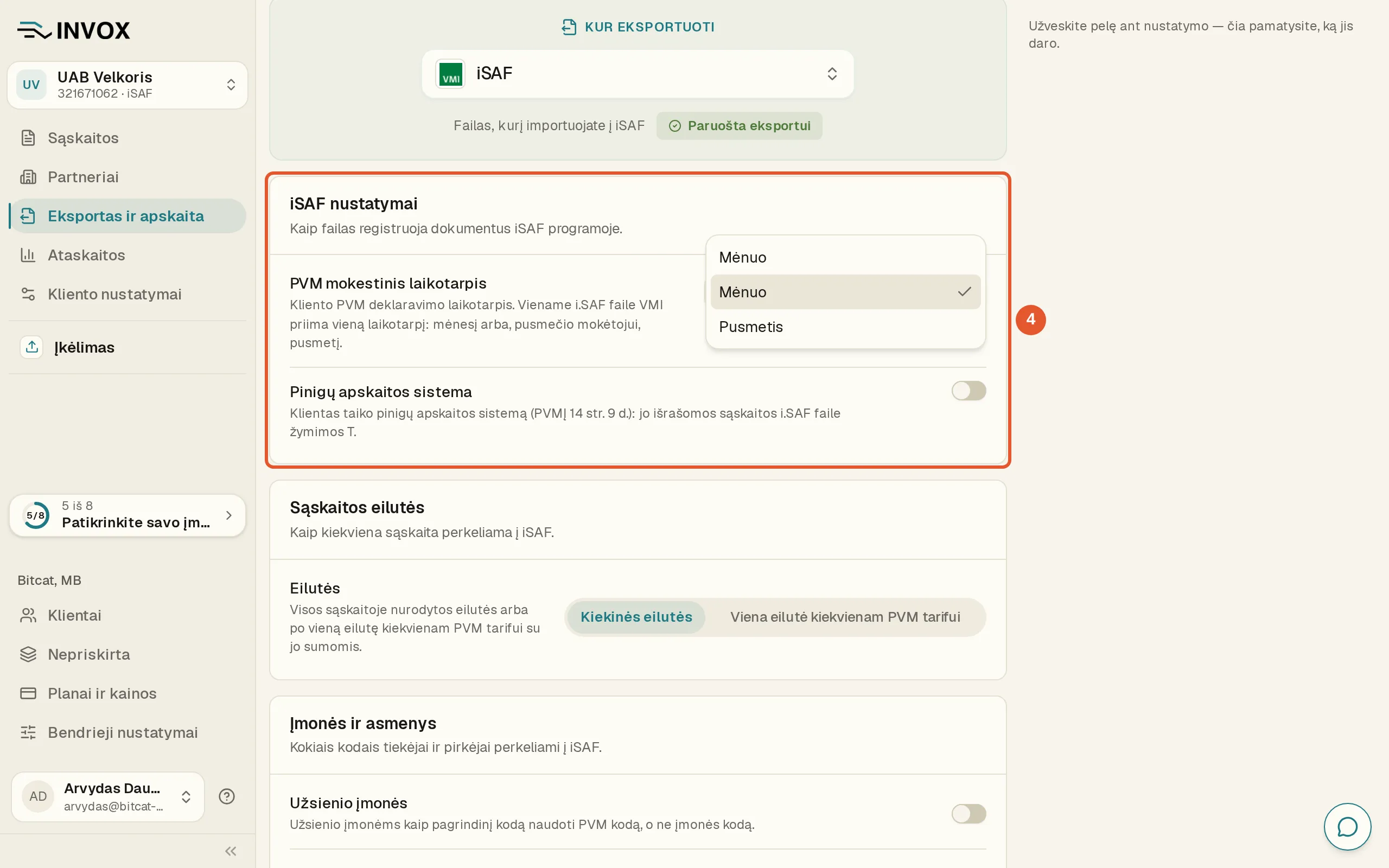Toggle Pinigų apskaitos sistema switch
This screenshot has width=1389, height=868.
(x=969, y=391)
